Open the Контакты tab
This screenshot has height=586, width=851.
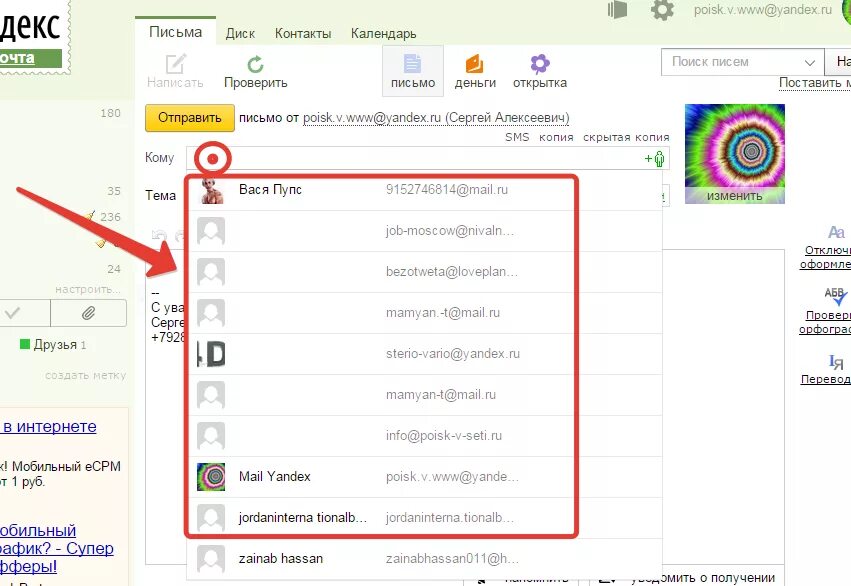point(303,34)
